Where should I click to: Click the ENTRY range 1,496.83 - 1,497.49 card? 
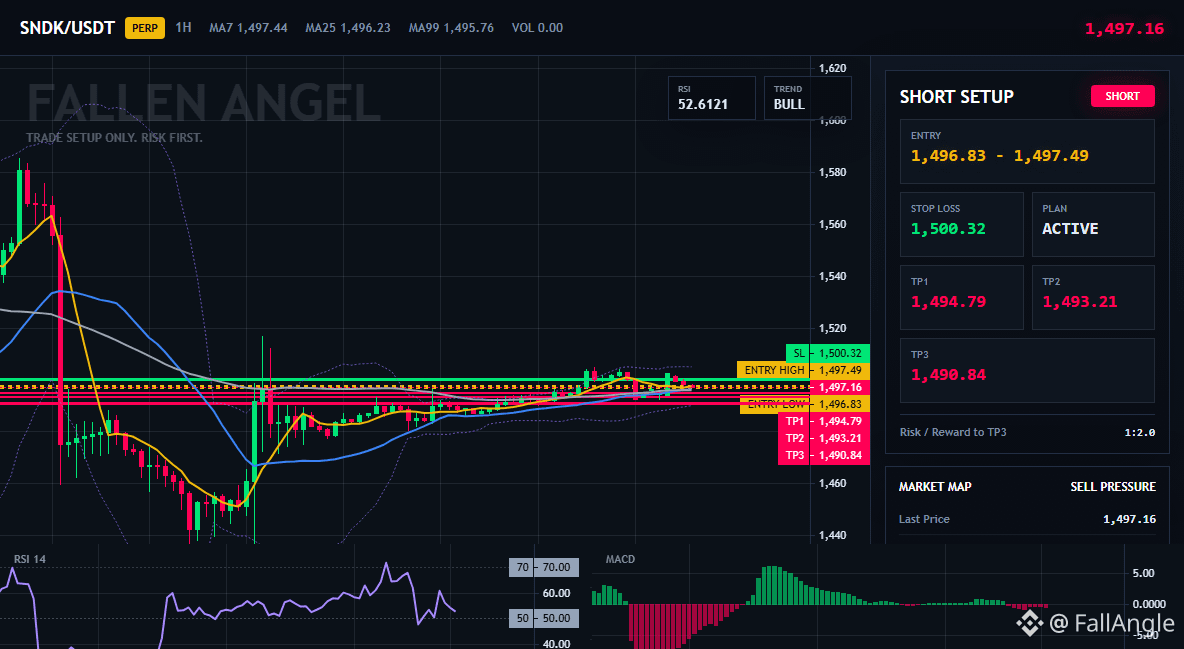point(1027,151)
